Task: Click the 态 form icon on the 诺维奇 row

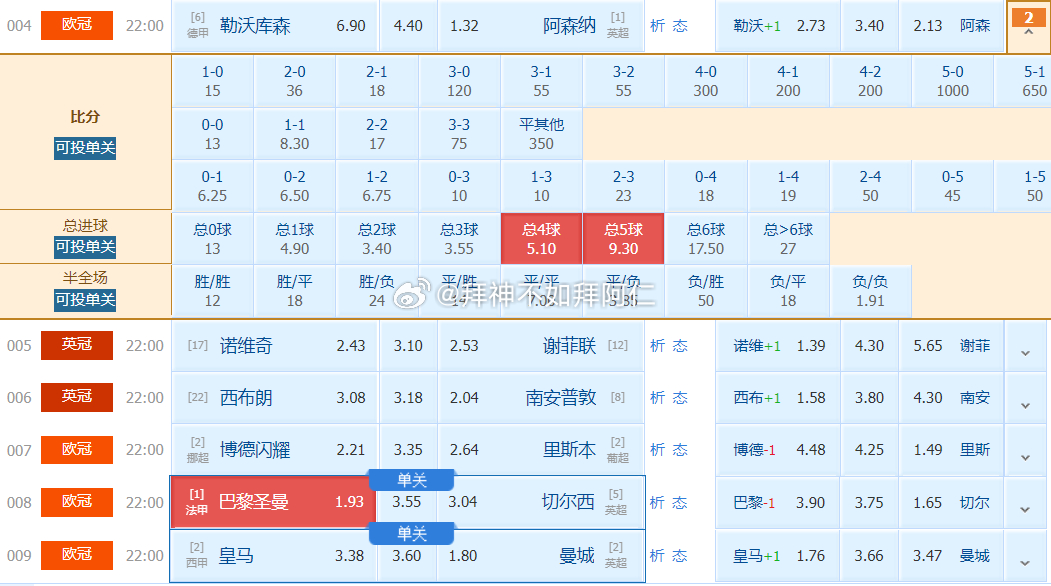Action: (x=683, y=345)
